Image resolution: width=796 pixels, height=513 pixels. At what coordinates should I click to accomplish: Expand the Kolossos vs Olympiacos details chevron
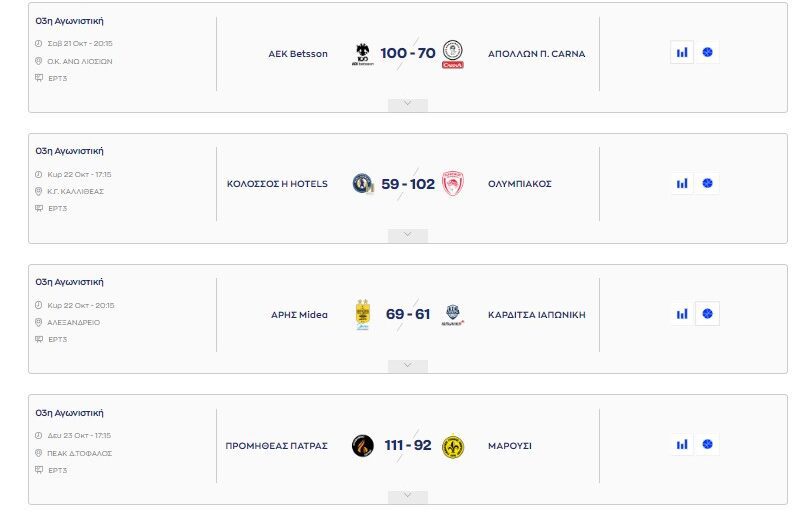(407, 235)
